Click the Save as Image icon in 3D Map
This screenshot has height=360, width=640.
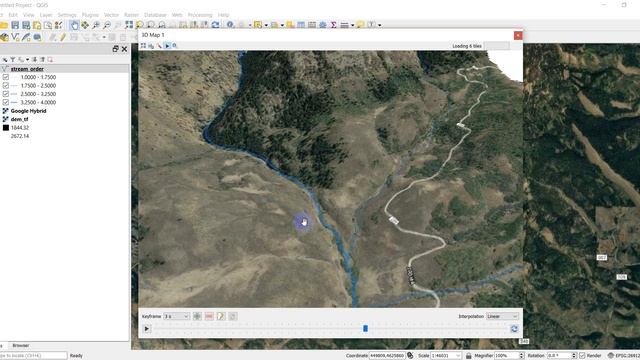(x=151, y=46)
